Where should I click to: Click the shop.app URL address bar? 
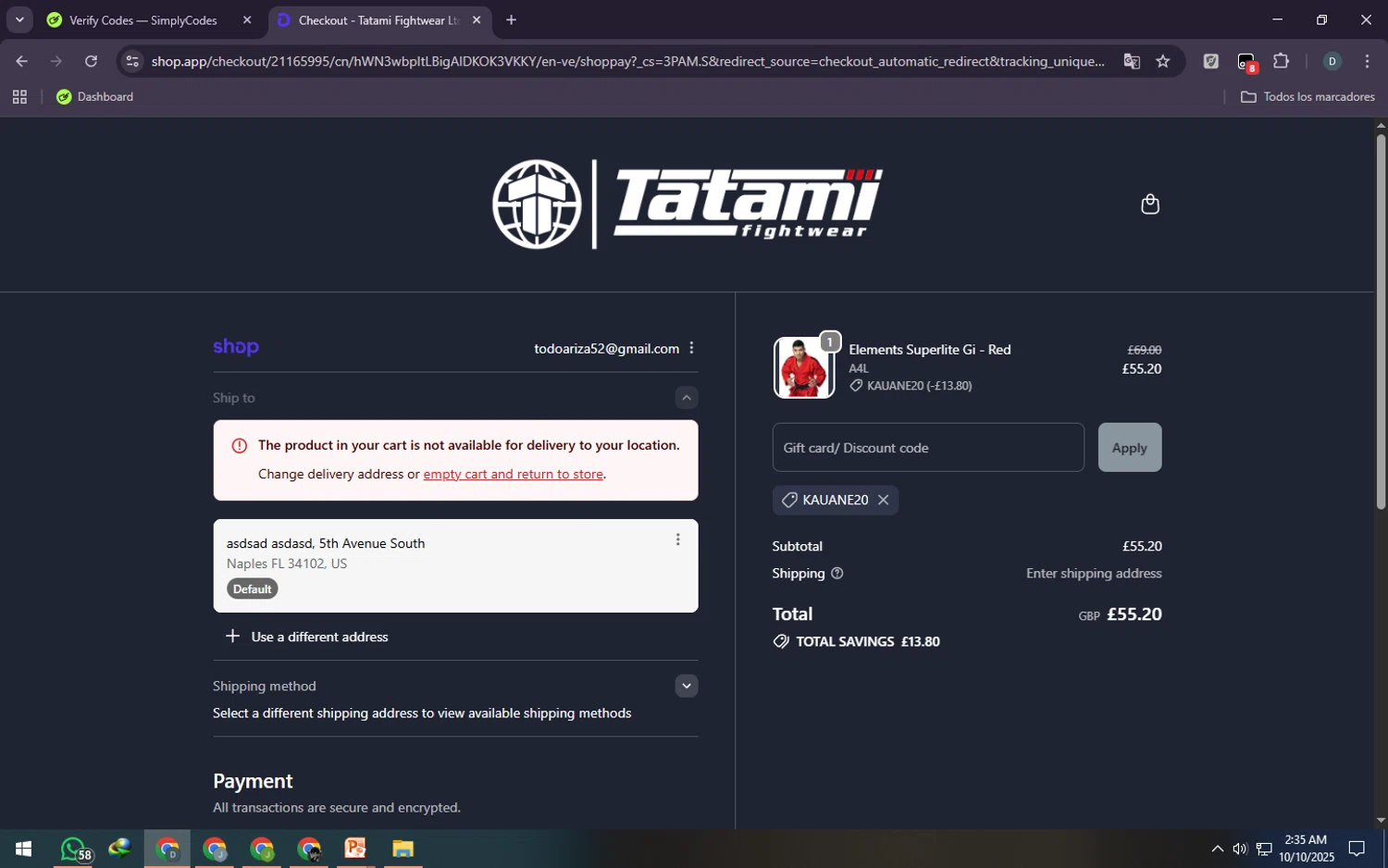click(627, 61)
